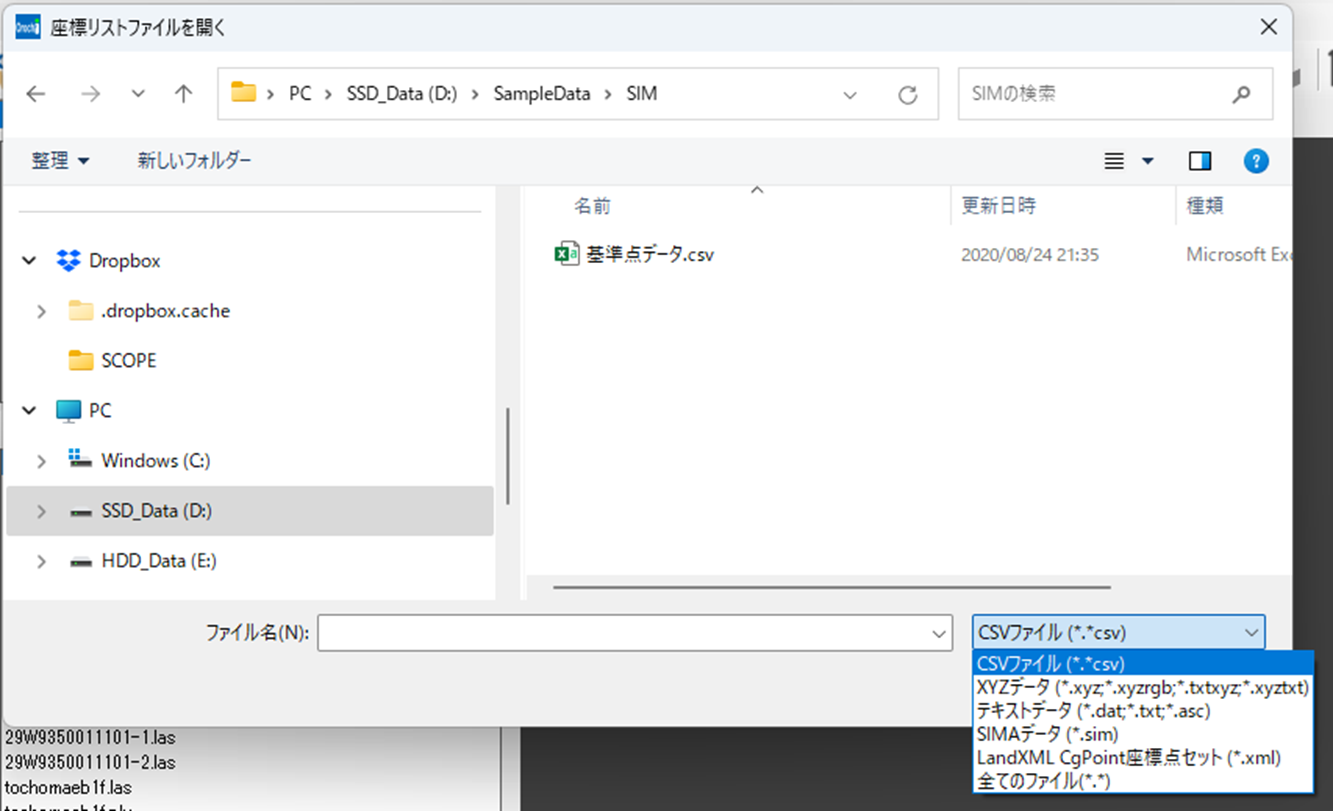Toggle the preview pane
The height and width of the screenshot is (811, 1333).
pos(1200,161)
